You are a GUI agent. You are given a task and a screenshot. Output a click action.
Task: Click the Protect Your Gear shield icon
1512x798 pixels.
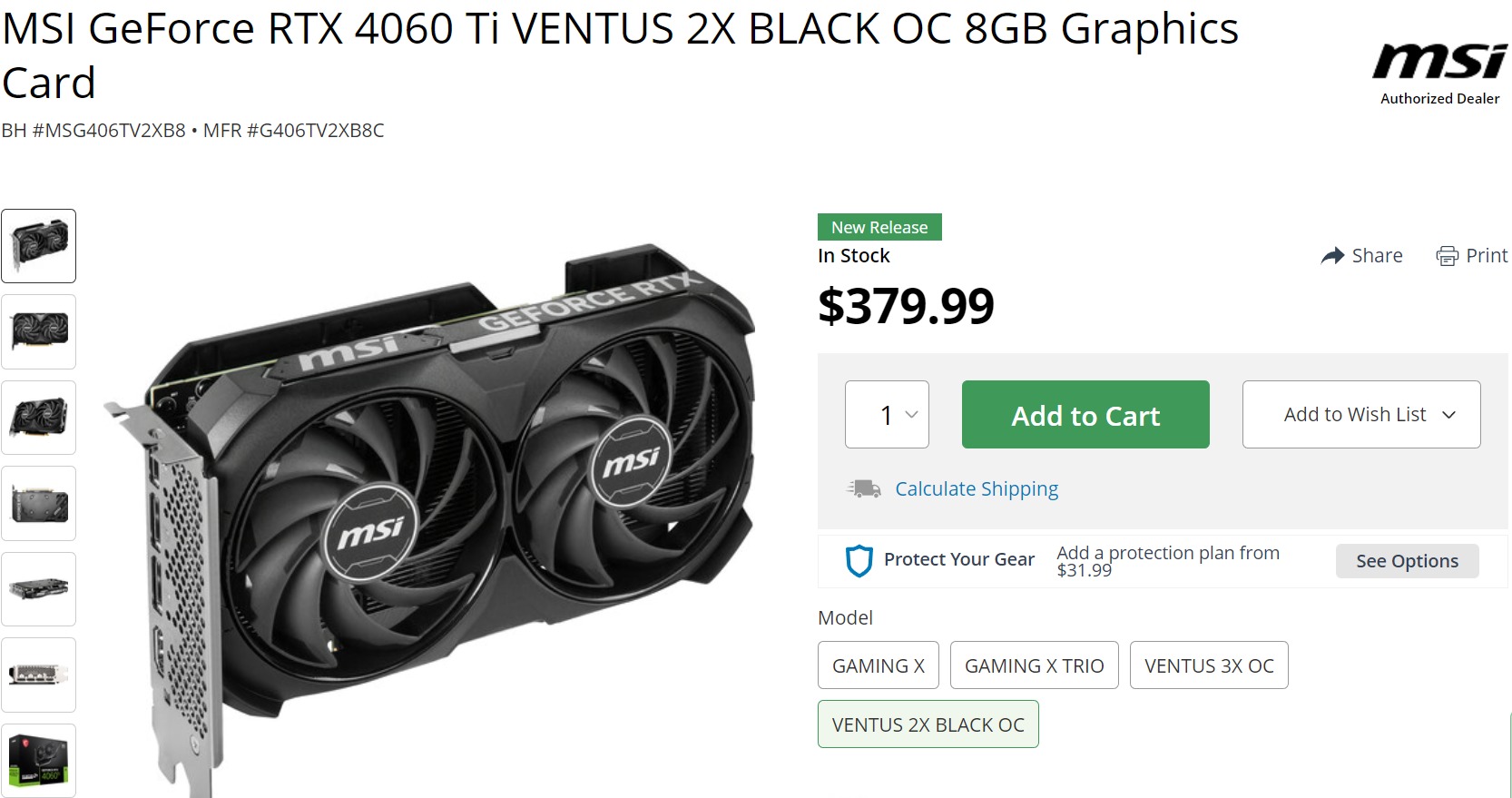(x=859, y=561)
